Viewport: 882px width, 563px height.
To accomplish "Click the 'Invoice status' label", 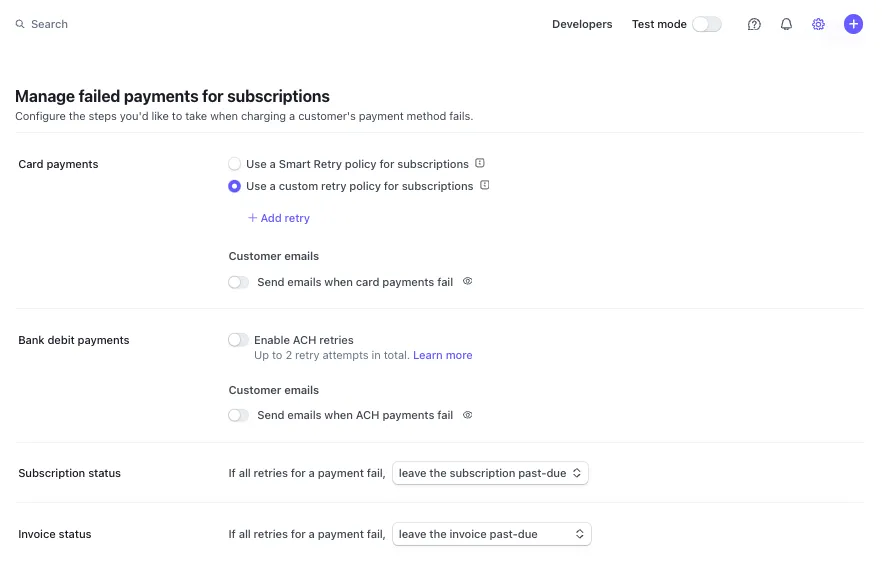I will pos(55,534).
